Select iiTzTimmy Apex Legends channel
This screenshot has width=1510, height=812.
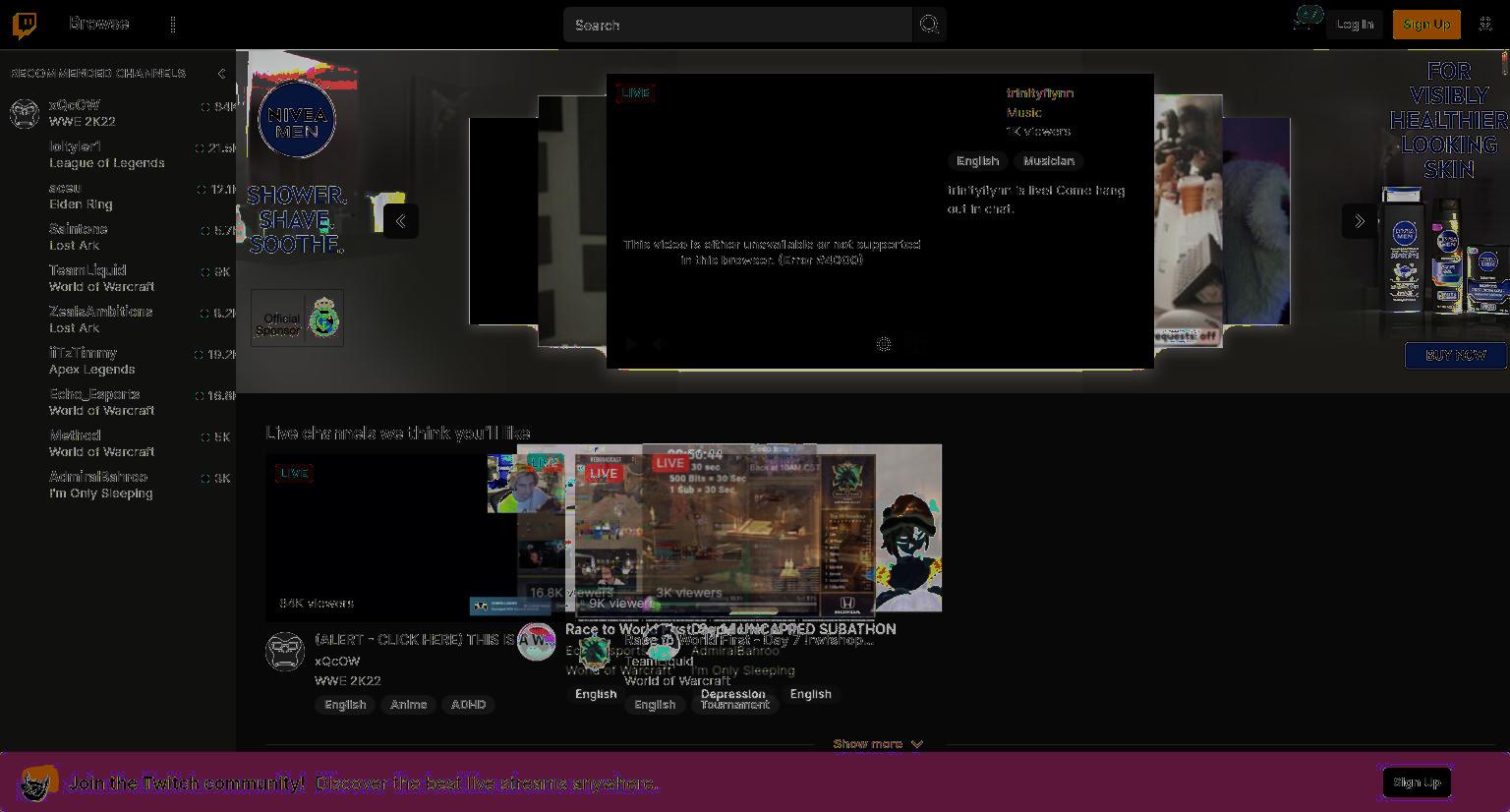click(x=118, y=361)
